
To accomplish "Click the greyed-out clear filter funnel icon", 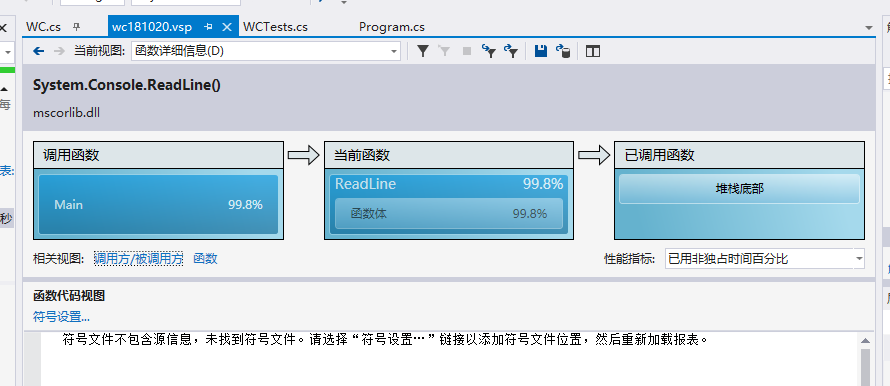I will pyautogui.click(x=444, y=51).
